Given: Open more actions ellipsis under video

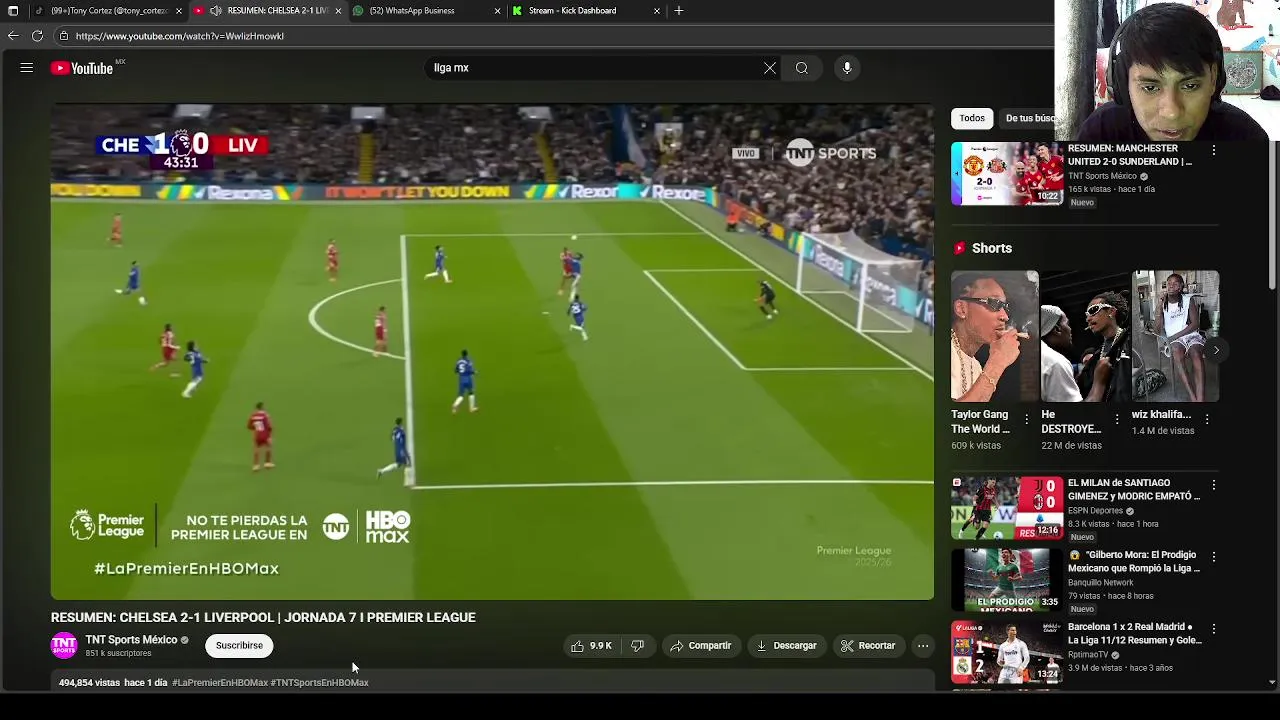Looking at the screenshot, I should [923, 646].
